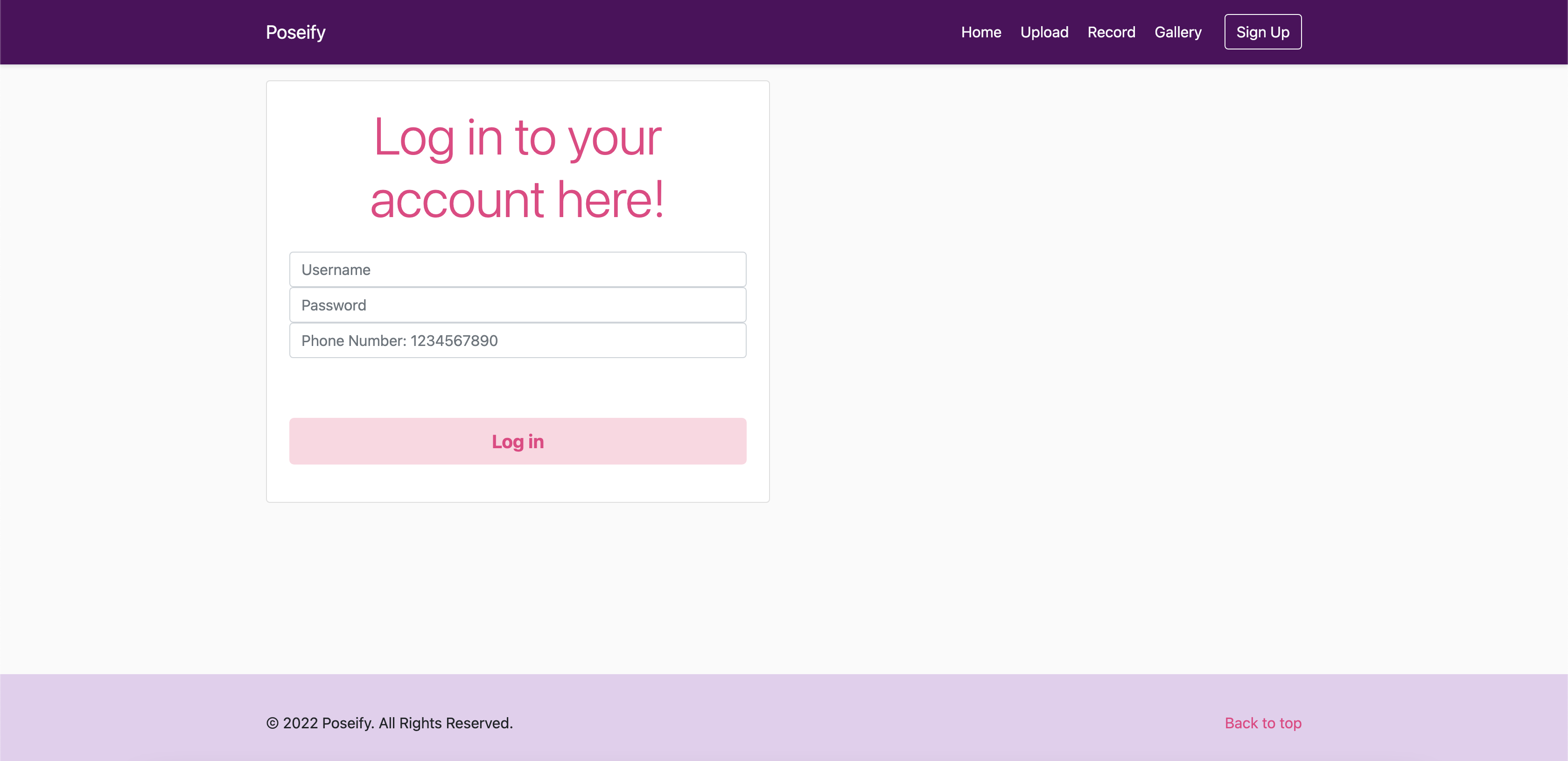Select Record in the navbar
1568x761 pixels.
point(1111,32)
